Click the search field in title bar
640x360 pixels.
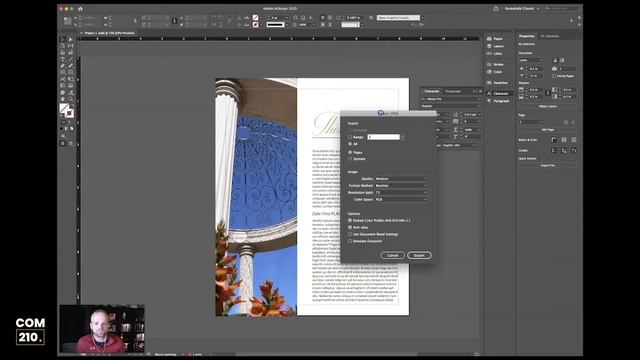562,9
